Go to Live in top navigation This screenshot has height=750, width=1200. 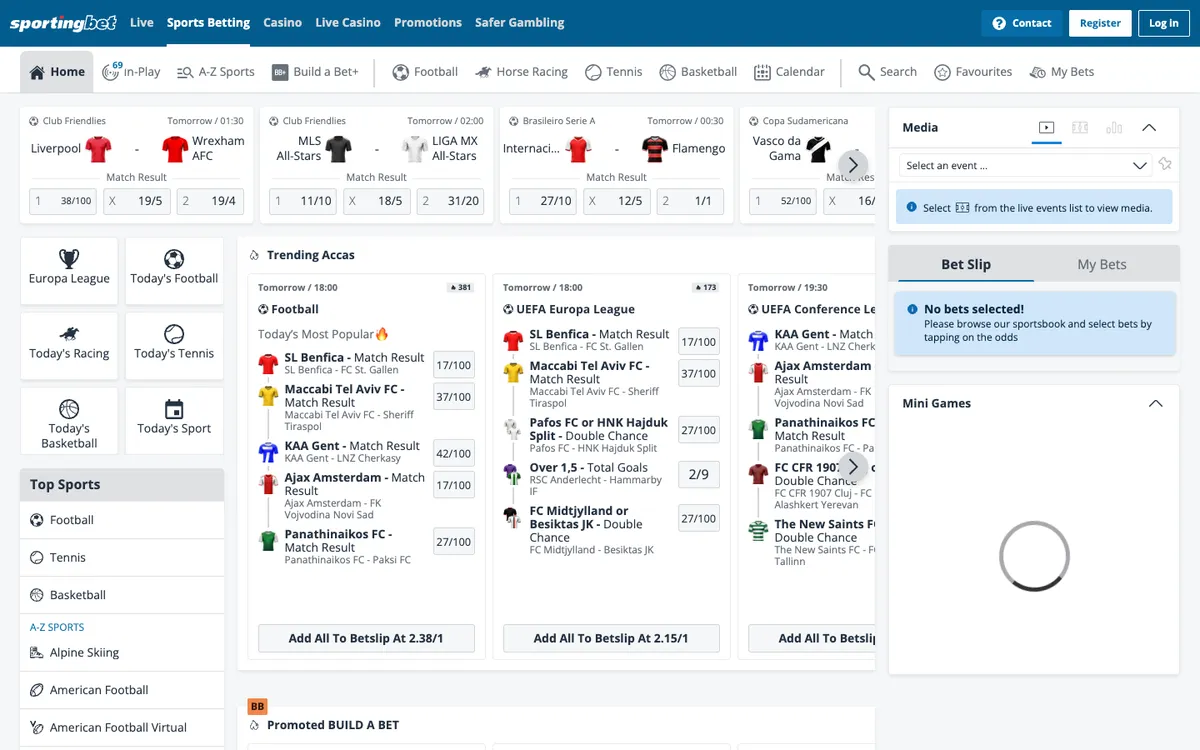click(x=142, y=22)
